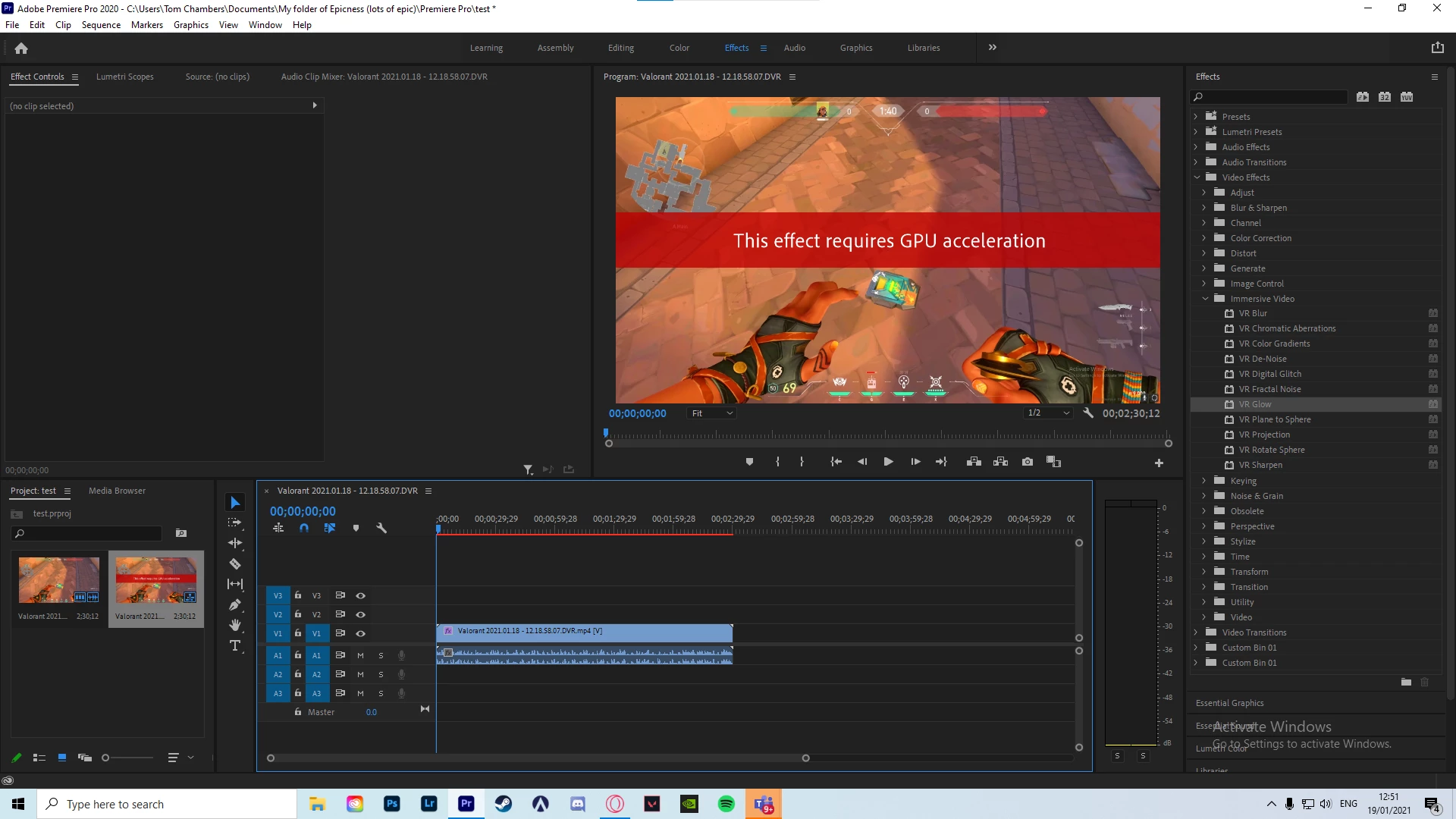Open the program monitor wrench settings
The height and width of the screenshot is (819, 1456).
tap(1088, 413)
